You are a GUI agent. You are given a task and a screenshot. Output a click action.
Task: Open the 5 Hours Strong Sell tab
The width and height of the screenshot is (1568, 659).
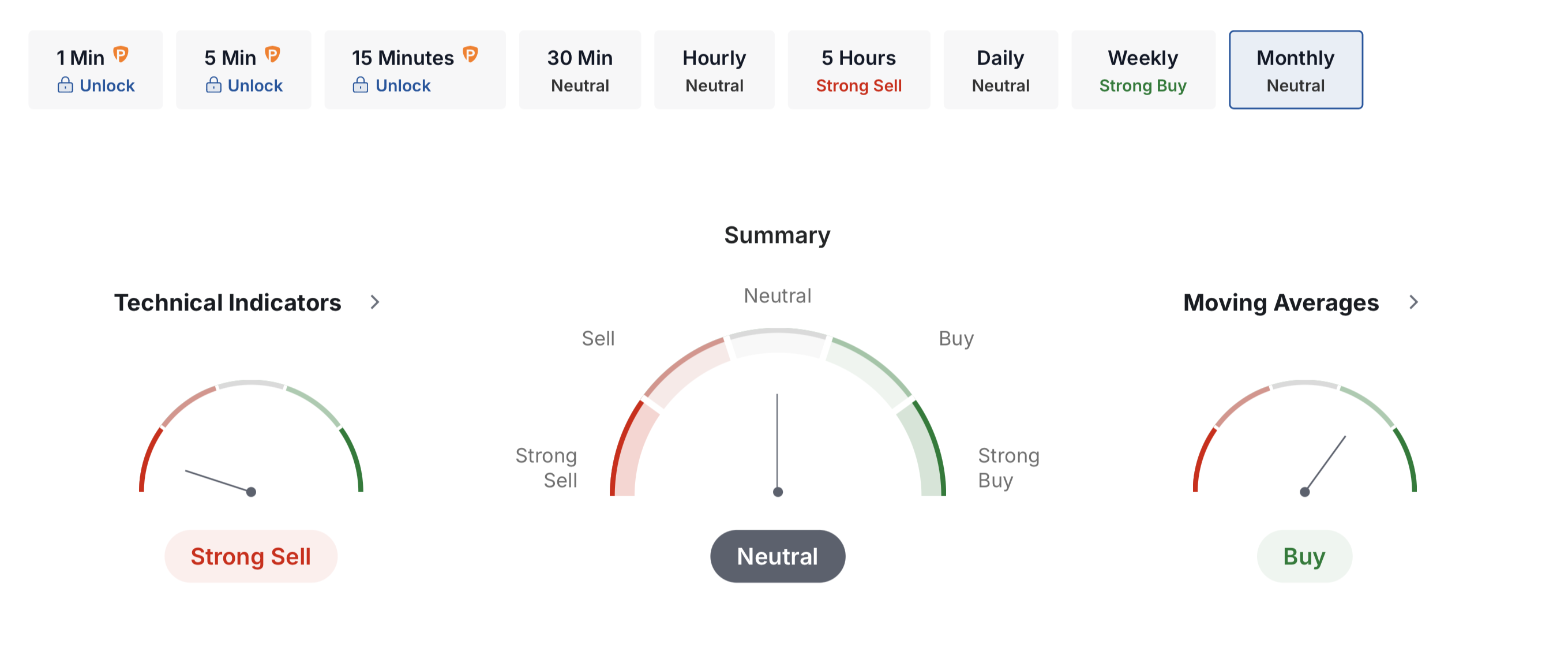(x=858, y=70)
